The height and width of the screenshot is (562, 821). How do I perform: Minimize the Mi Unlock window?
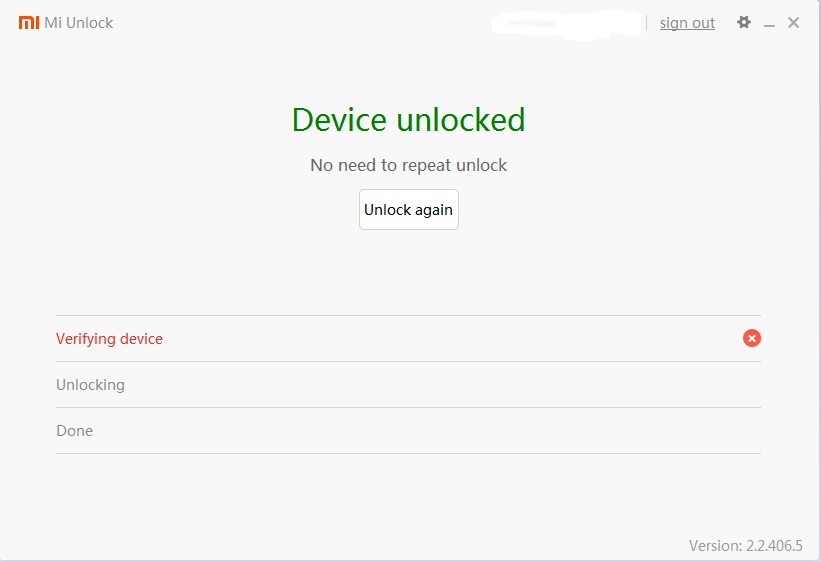coord(769,23)
